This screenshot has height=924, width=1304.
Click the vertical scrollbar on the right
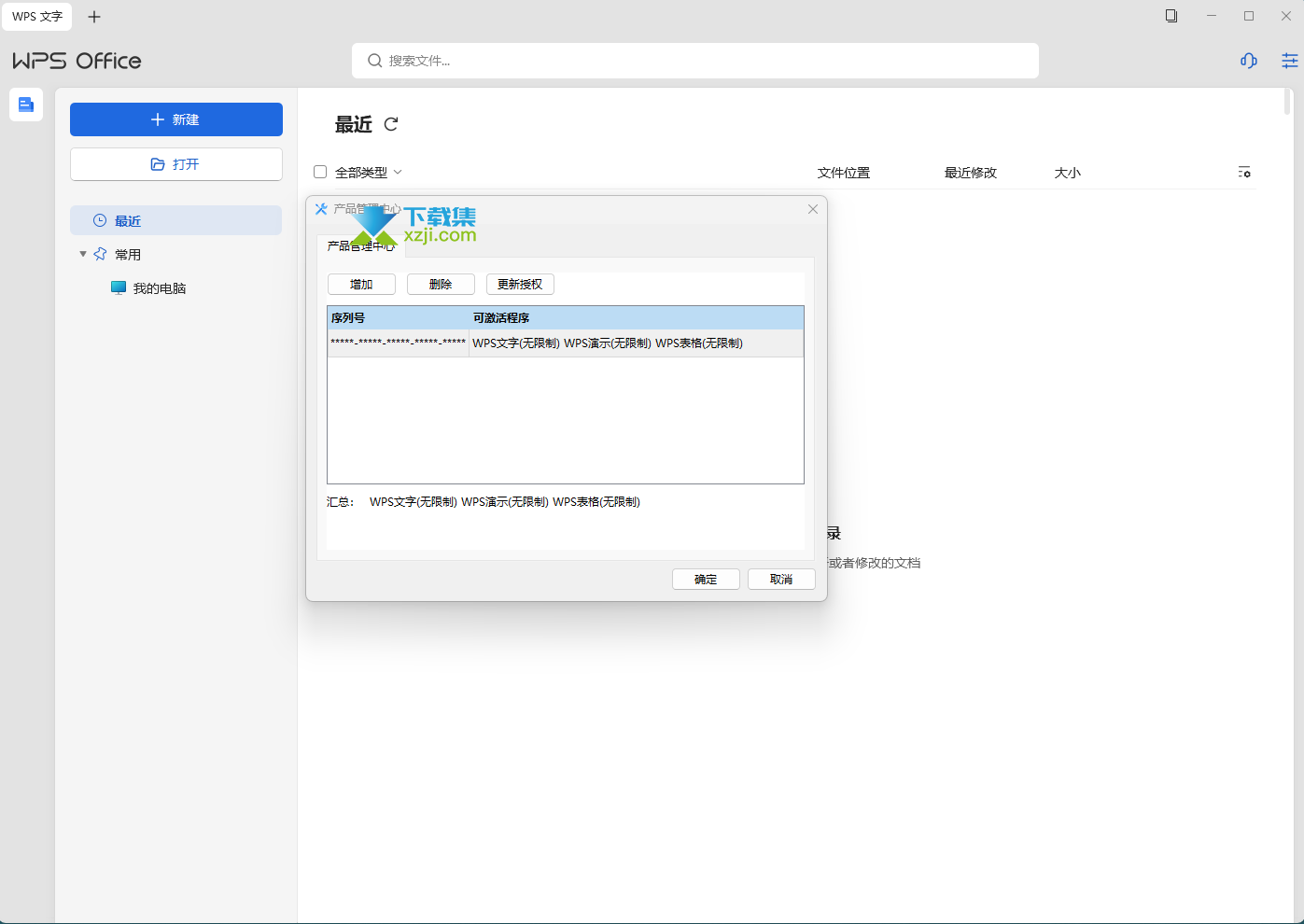[1288, 101]
